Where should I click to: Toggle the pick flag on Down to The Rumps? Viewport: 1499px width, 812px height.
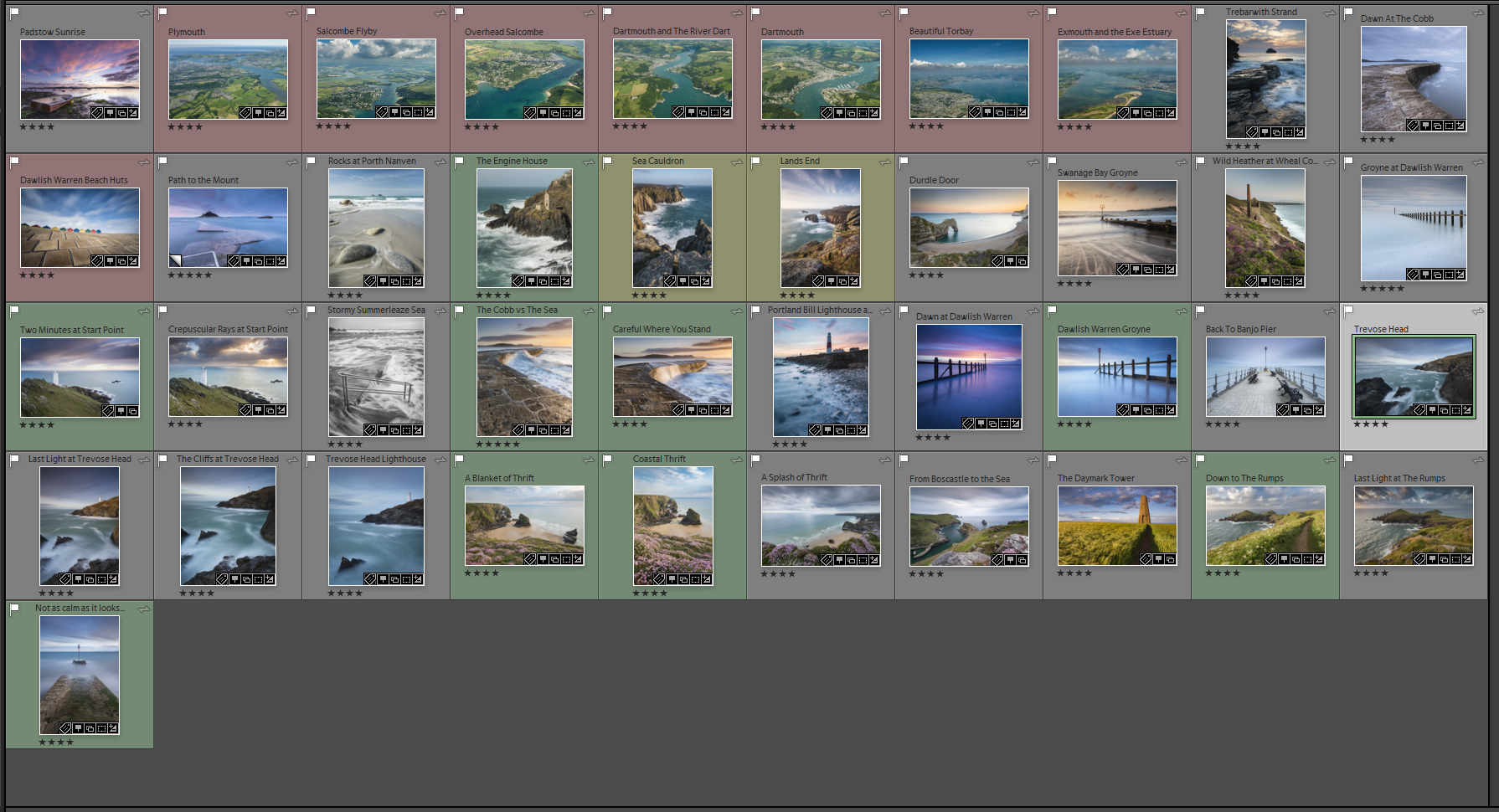tap(1200, 460)
